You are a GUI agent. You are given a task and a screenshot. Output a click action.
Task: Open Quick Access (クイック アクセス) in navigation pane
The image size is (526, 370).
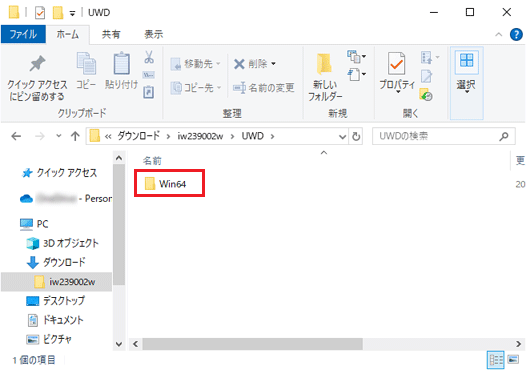(59, 173)
